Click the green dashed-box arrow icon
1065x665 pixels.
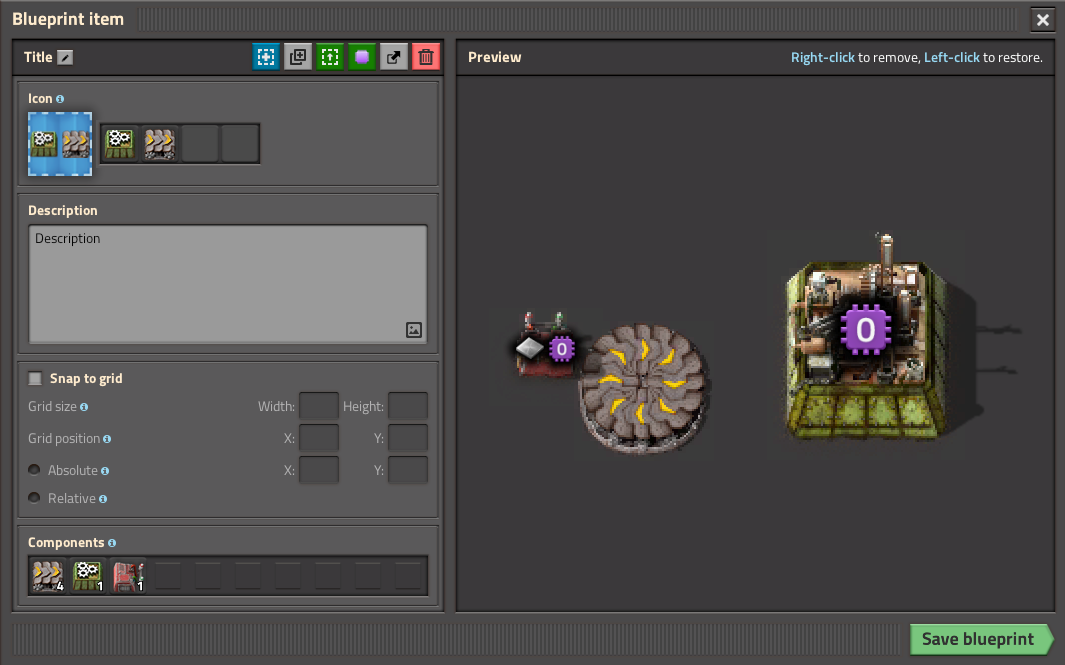(329, 57)
